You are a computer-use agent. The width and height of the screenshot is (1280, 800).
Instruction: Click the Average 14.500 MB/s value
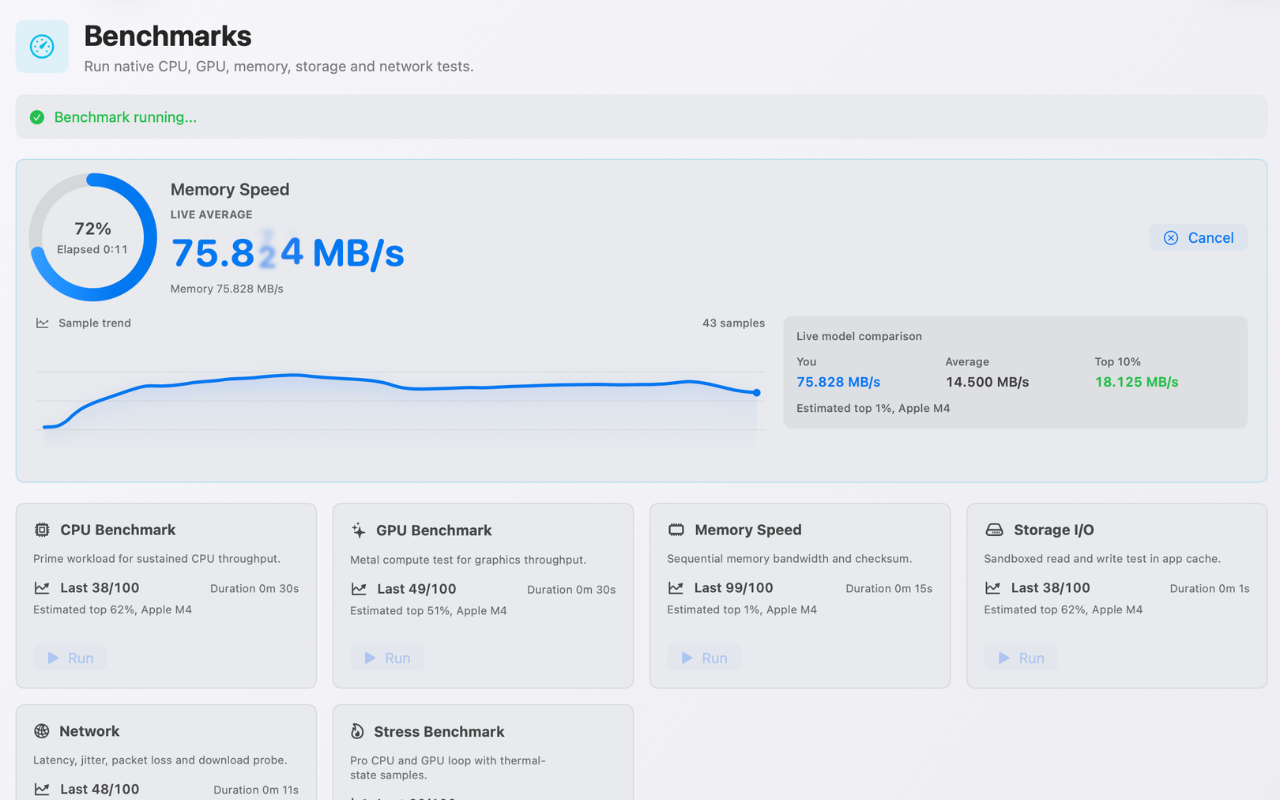(x=987, y=382)
